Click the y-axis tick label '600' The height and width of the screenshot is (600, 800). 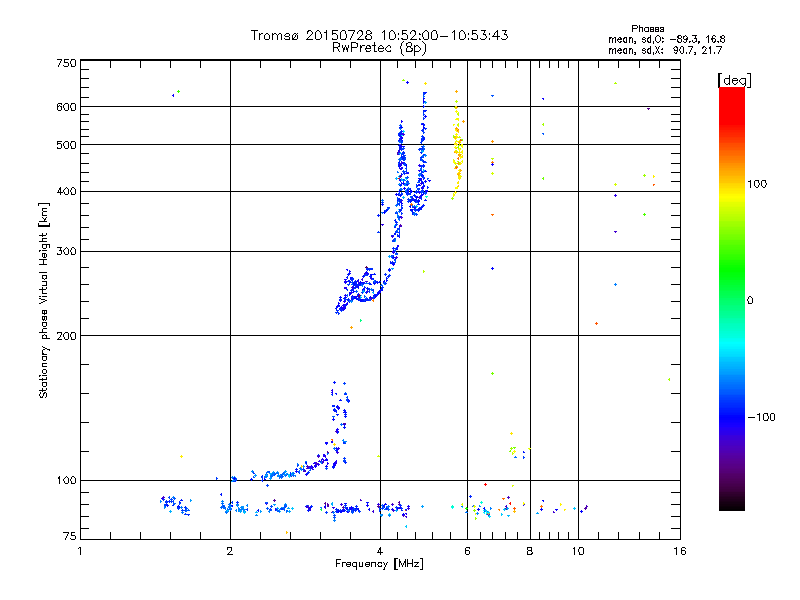point(66,107)
